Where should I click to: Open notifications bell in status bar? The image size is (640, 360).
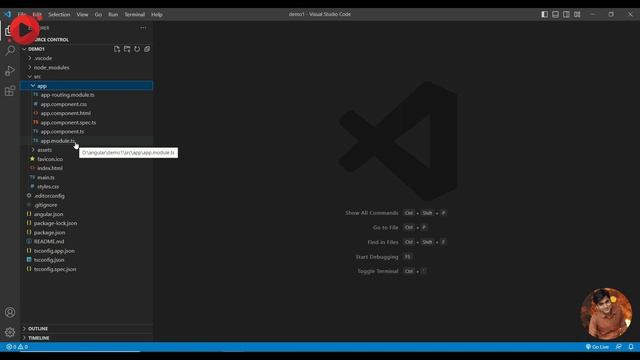click(x=631, y=347)
